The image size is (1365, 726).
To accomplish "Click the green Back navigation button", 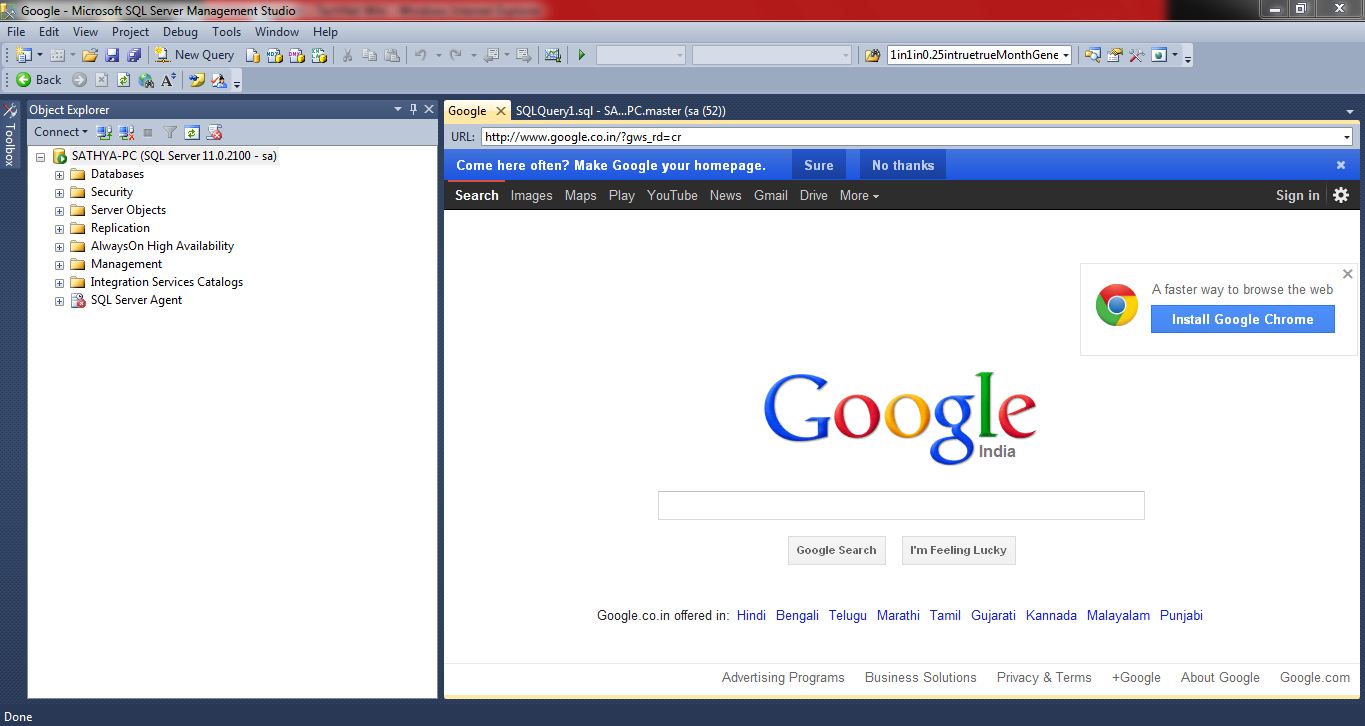I will 39,80.
